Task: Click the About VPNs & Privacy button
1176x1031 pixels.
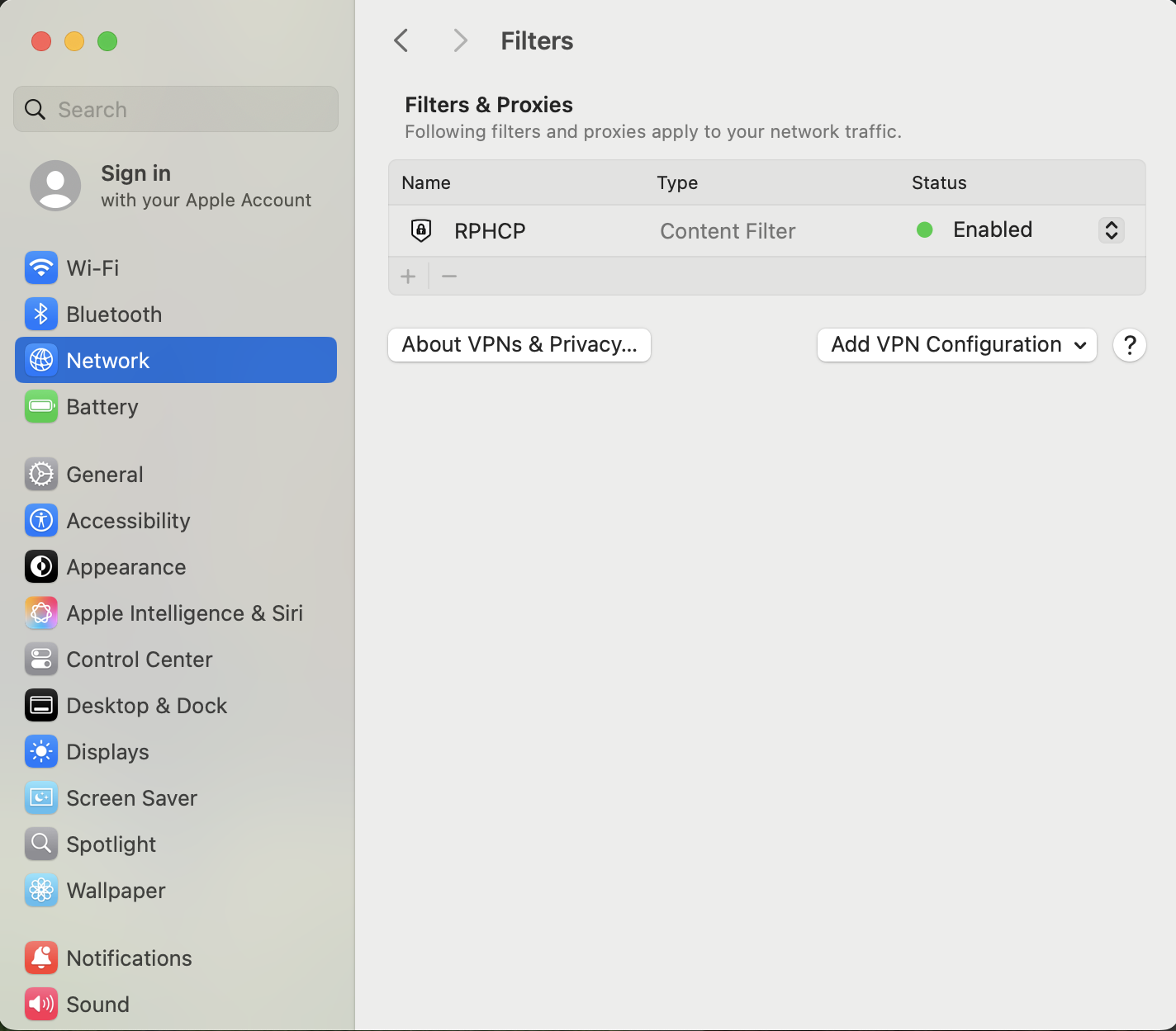Action: pos(519,345)
